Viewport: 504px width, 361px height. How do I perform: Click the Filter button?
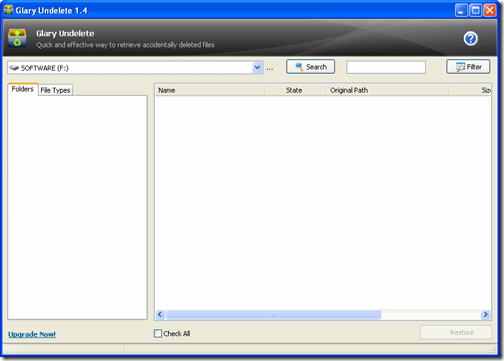coord(468,67)
